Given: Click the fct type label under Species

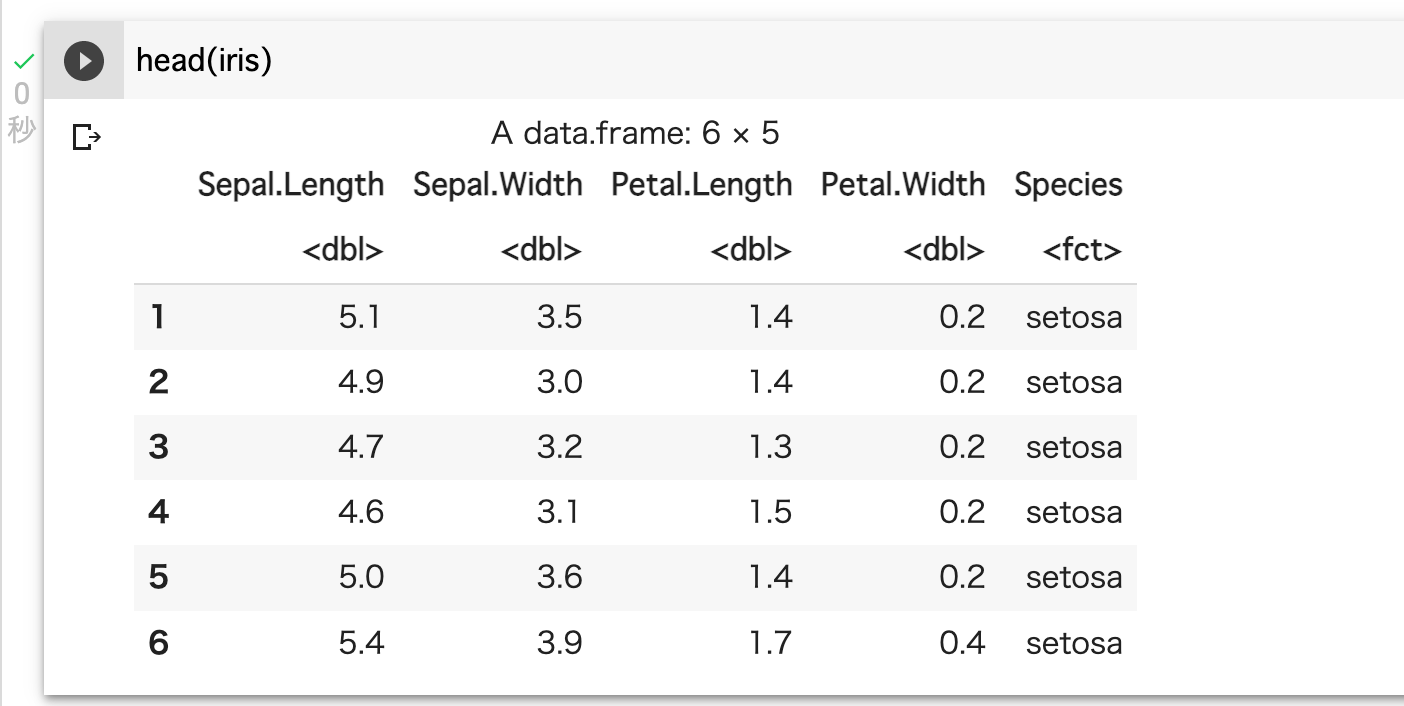Looking at the screenshot, I should tap(1082, 250).
